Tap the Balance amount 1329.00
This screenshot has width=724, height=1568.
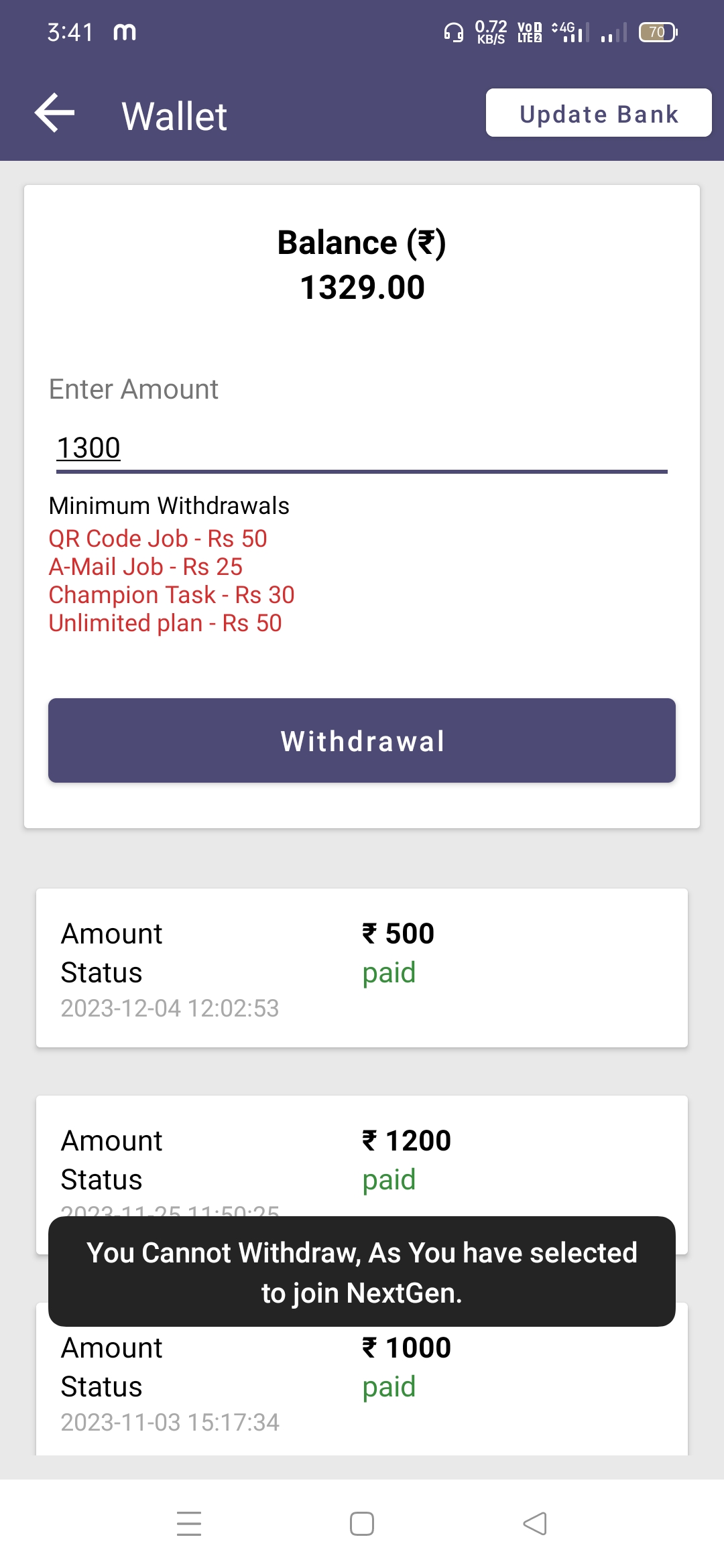(362, 287)
